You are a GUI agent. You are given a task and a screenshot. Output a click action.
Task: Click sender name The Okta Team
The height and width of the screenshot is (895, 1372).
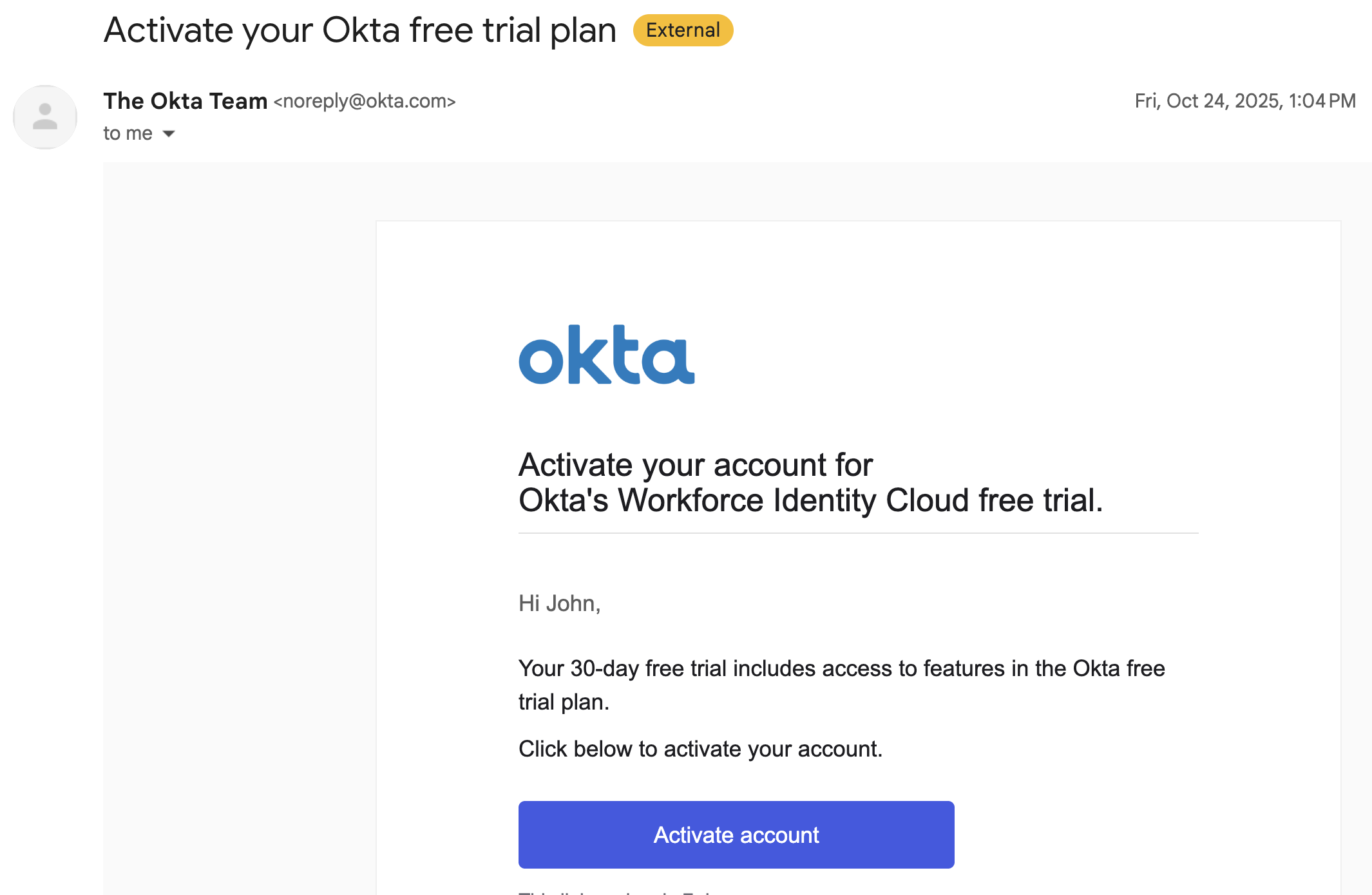coord(185,101)
